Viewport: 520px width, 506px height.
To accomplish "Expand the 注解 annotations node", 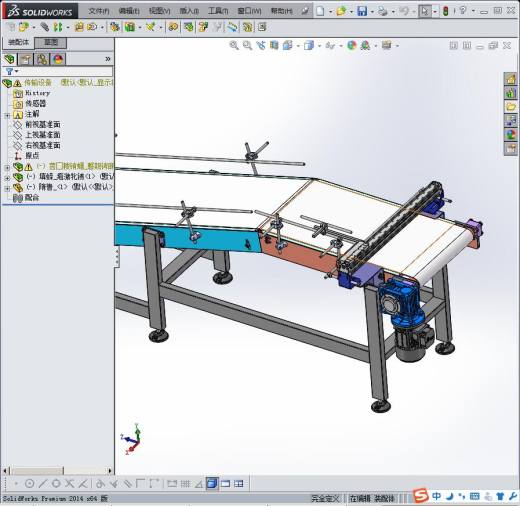I will point(7,116).
